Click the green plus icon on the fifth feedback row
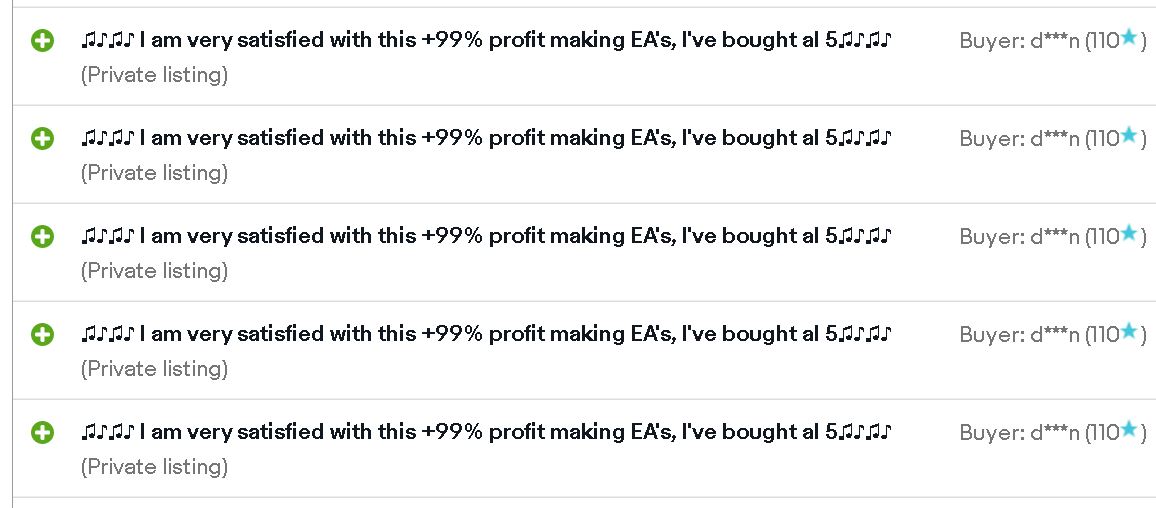The image size is (1156, 508). (42, 433)
